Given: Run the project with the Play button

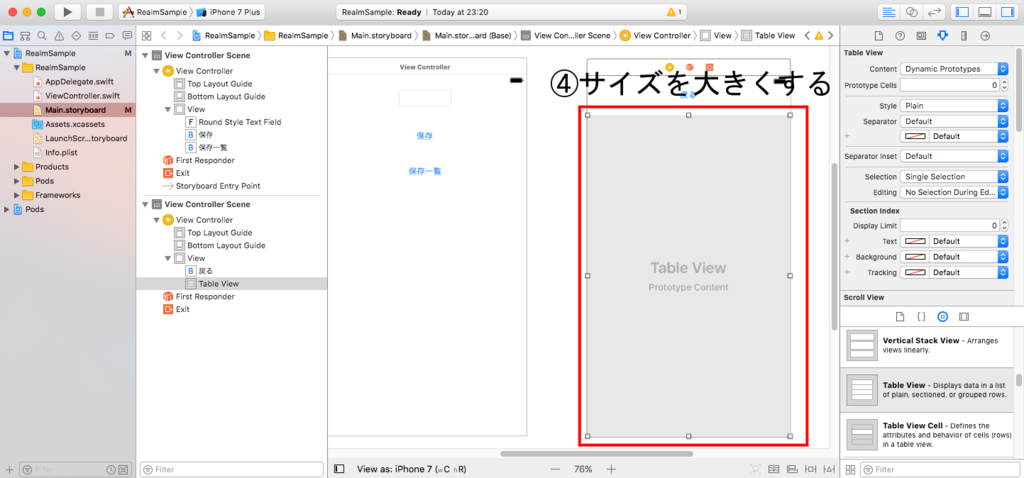Looking at the screenshot, I should click(67, 12).
